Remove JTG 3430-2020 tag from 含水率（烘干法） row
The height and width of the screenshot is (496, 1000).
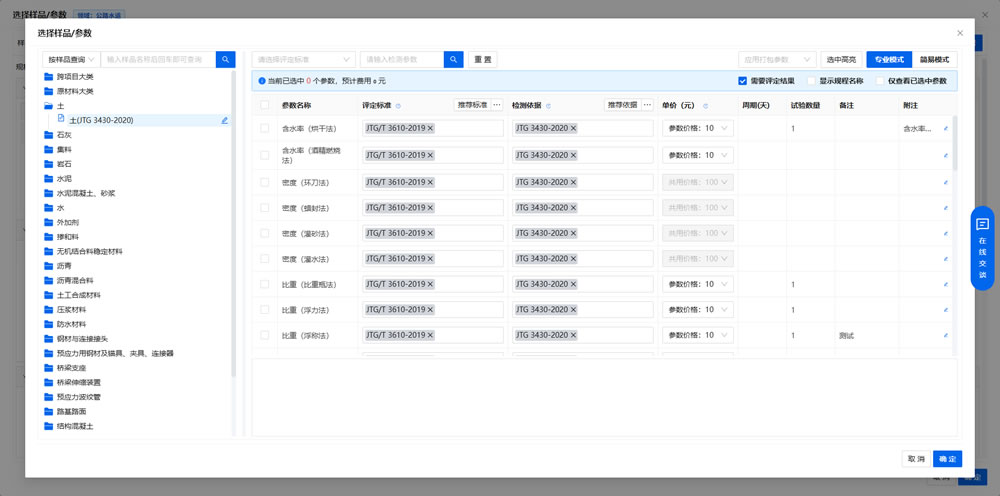(574, 128)
